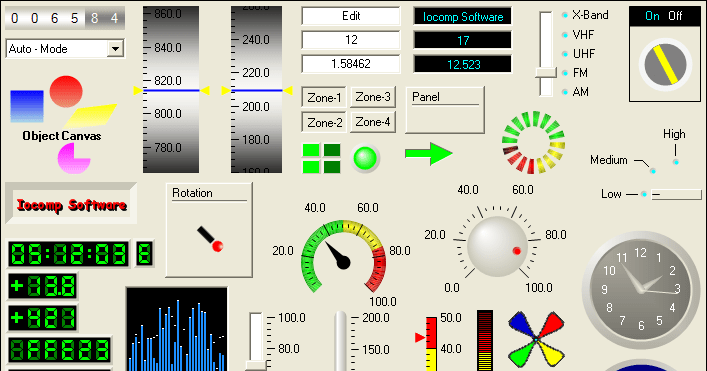Click the red dot on Rotation pointer
This screenshot has height=371, width=707.
click(x=218, y=246)
